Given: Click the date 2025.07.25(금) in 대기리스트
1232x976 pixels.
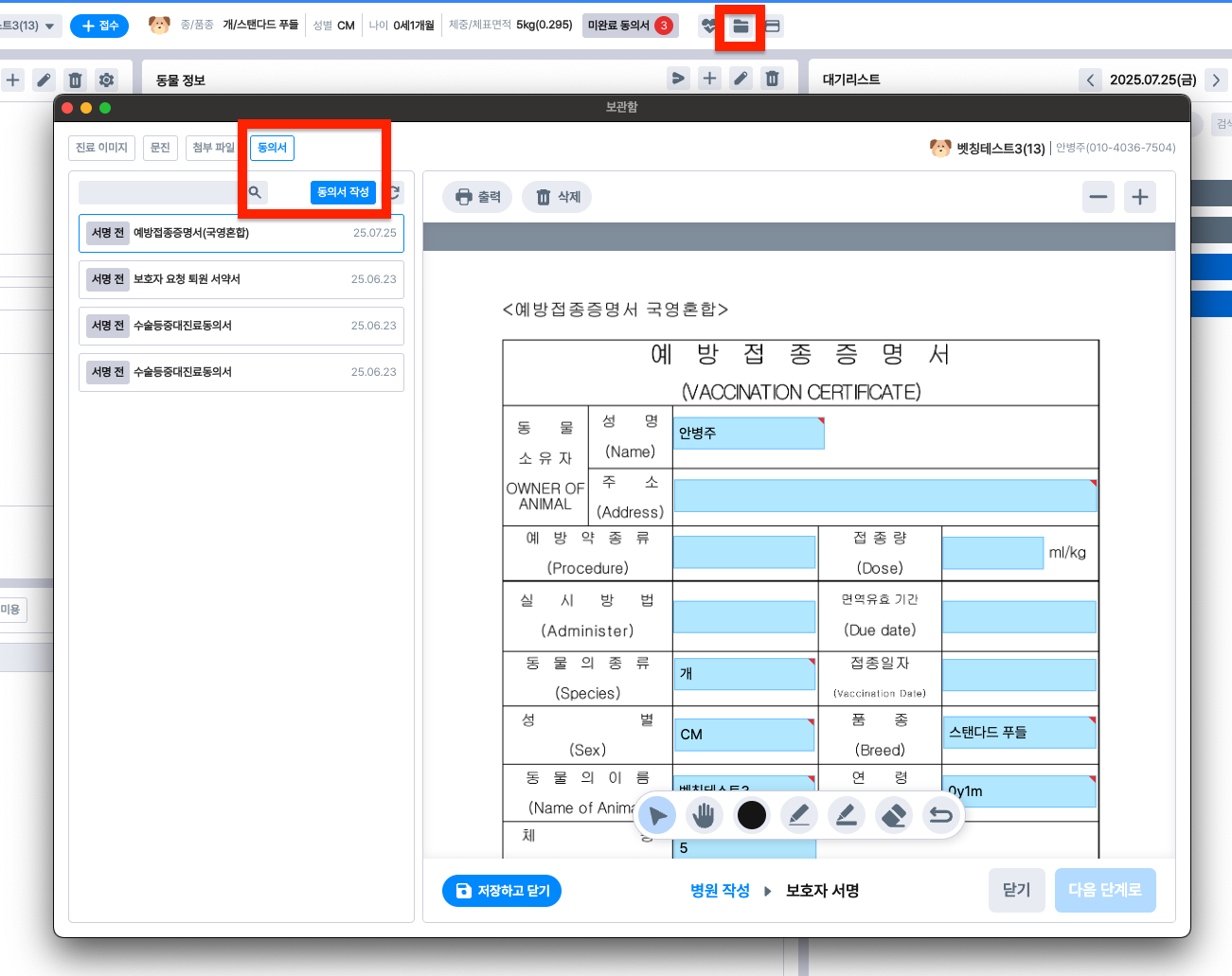Looking at the screenshot, I should point(1153,80).
